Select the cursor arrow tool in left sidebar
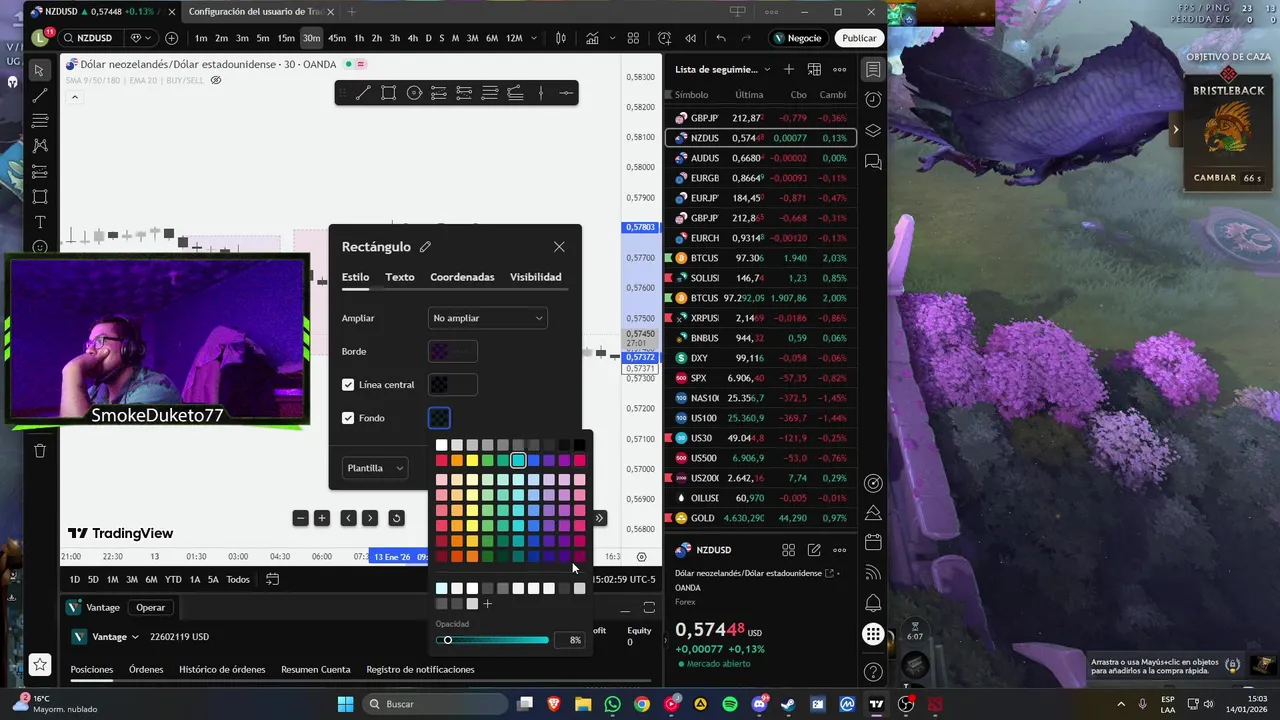Image resolution: width=1280 pixels, height=720 pixels. [40, 70]
